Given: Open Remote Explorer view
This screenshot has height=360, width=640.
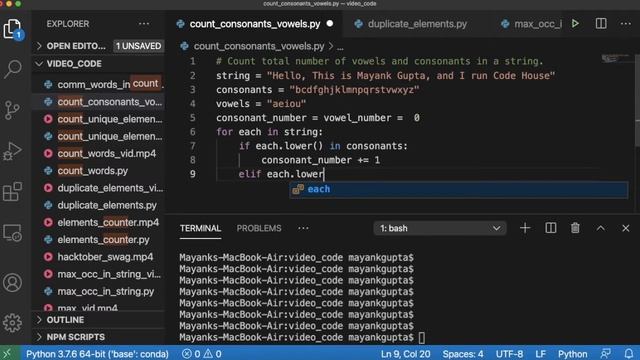Looking at the screenshot, I should 12,233.
